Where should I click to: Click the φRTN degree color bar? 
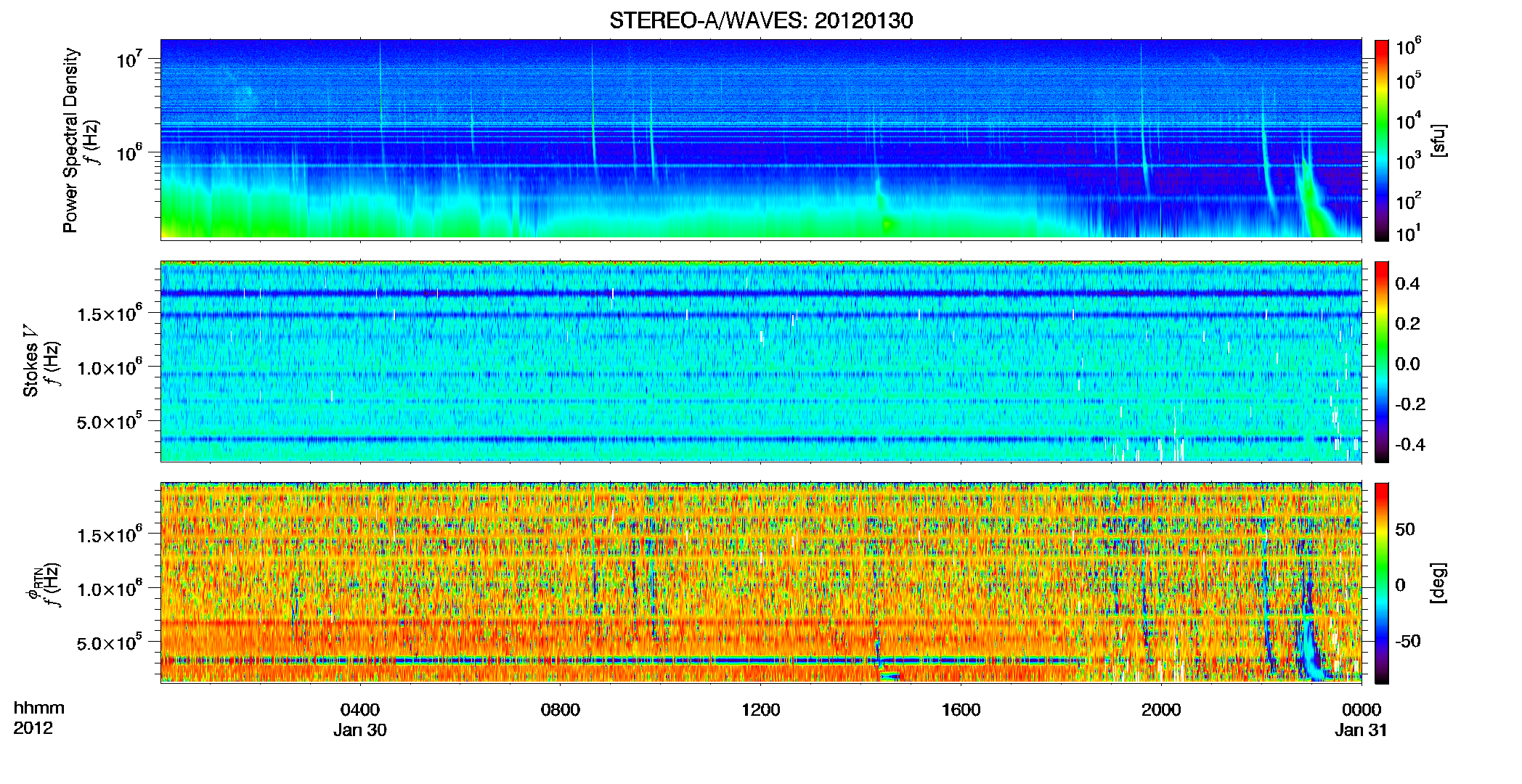point(1382,583)
